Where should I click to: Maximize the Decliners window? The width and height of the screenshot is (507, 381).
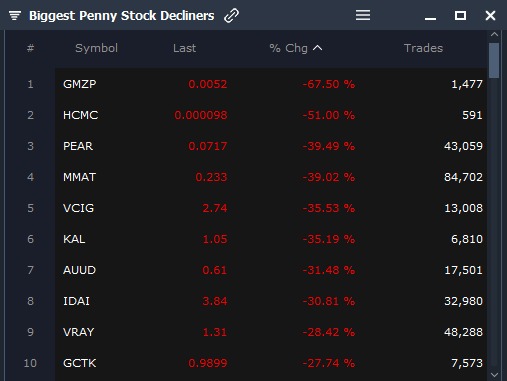[460, 15]
